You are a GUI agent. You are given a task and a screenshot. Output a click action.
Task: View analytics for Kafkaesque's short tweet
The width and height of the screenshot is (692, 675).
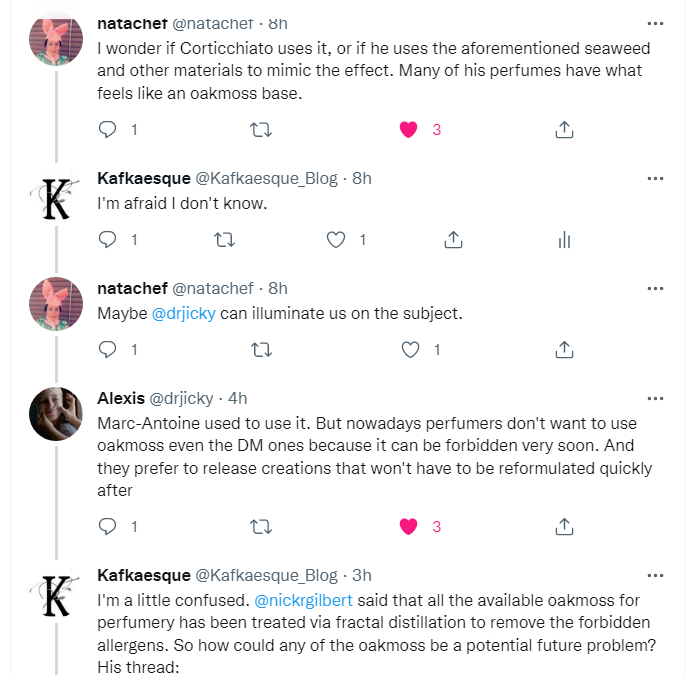(563, 240)
